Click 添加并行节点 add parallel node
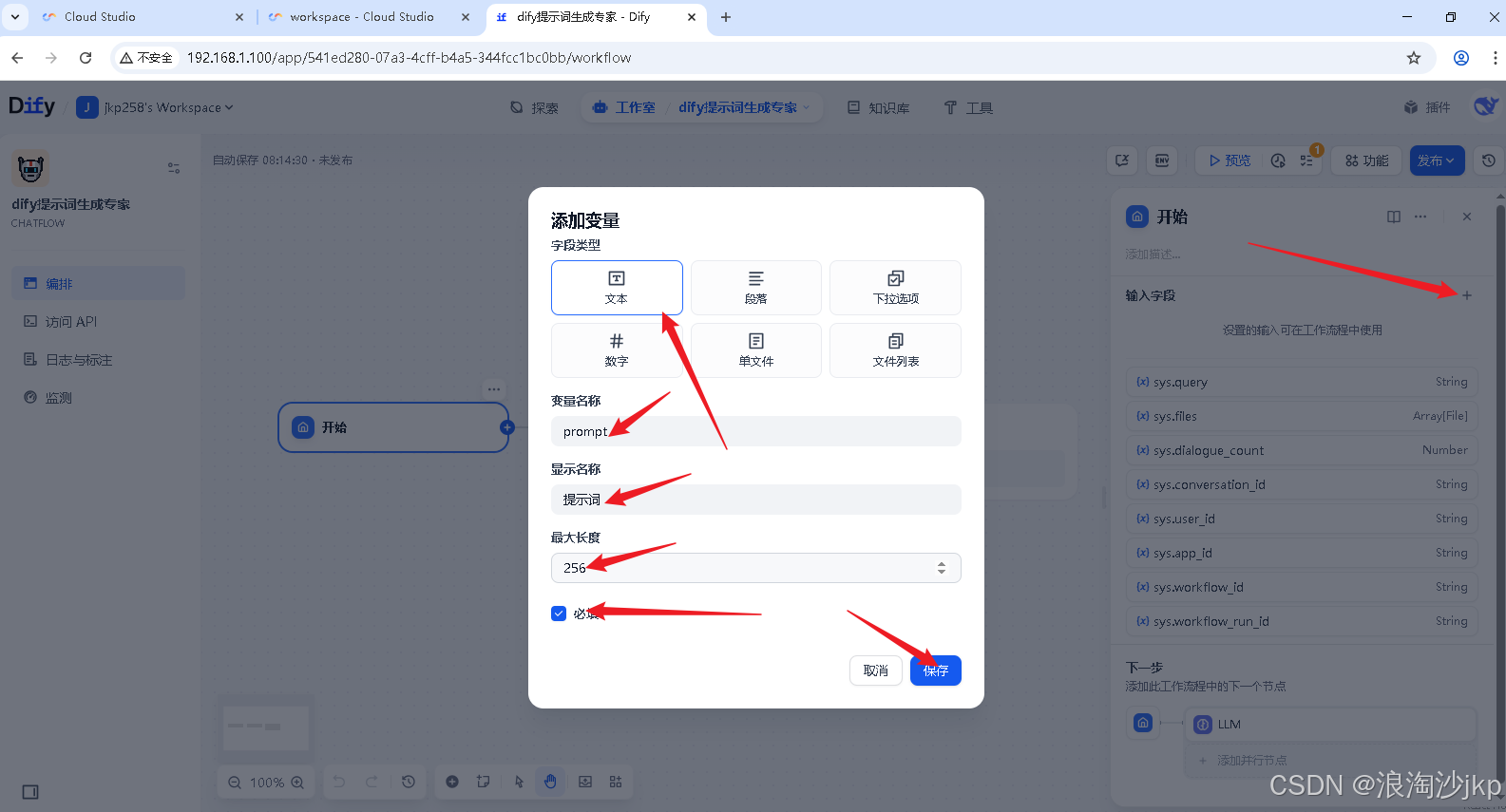 [1330, 761]
